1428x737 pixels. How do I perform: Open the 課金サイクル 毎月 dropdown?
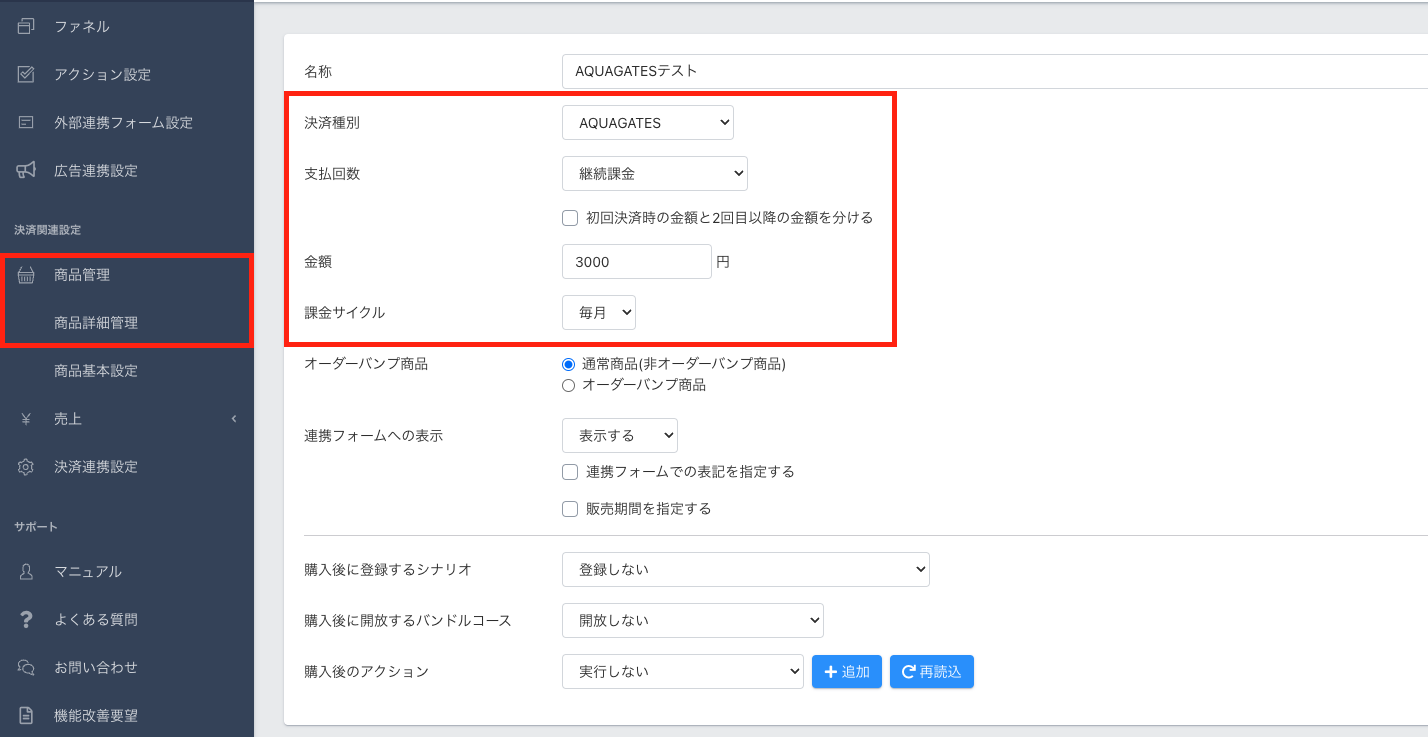click(598, 312)
